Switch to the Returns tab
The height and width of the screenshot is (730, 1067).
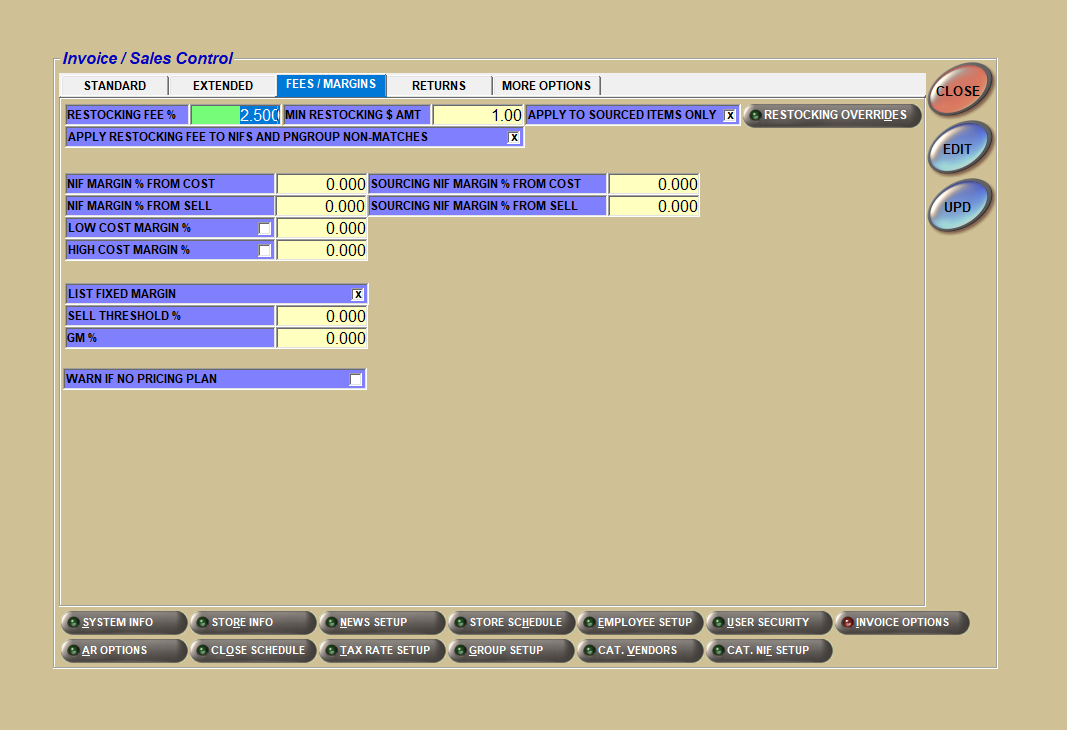pos(439,86)
